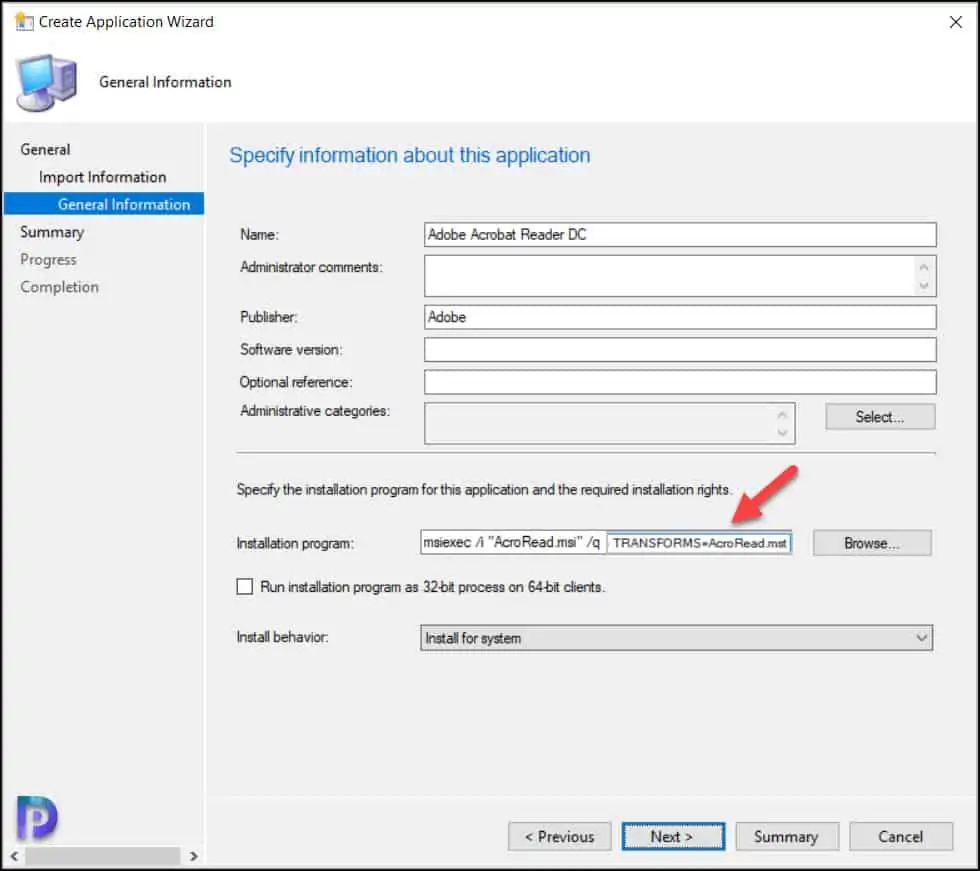The width and height of the screenshot is (980, 871).
Task: Click the heading 'Specify information about this application'
Action: (409, 155)
